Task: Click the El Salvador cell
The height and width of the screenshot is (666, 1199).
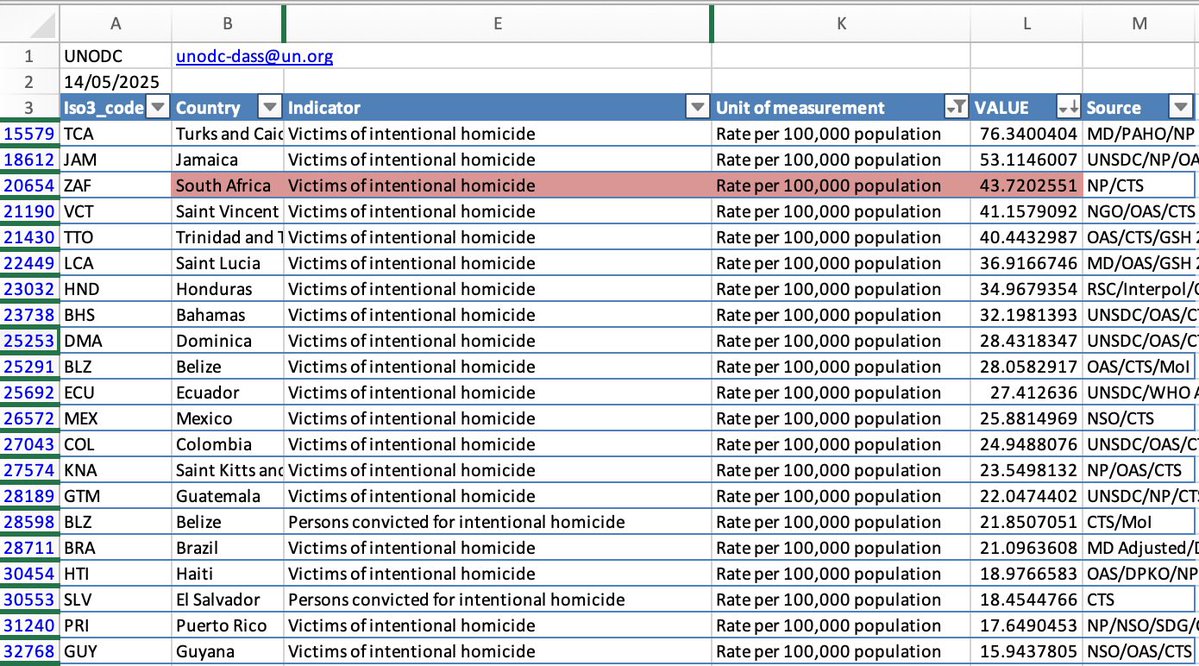Action: pyautogui.click(x=227, y=599)
